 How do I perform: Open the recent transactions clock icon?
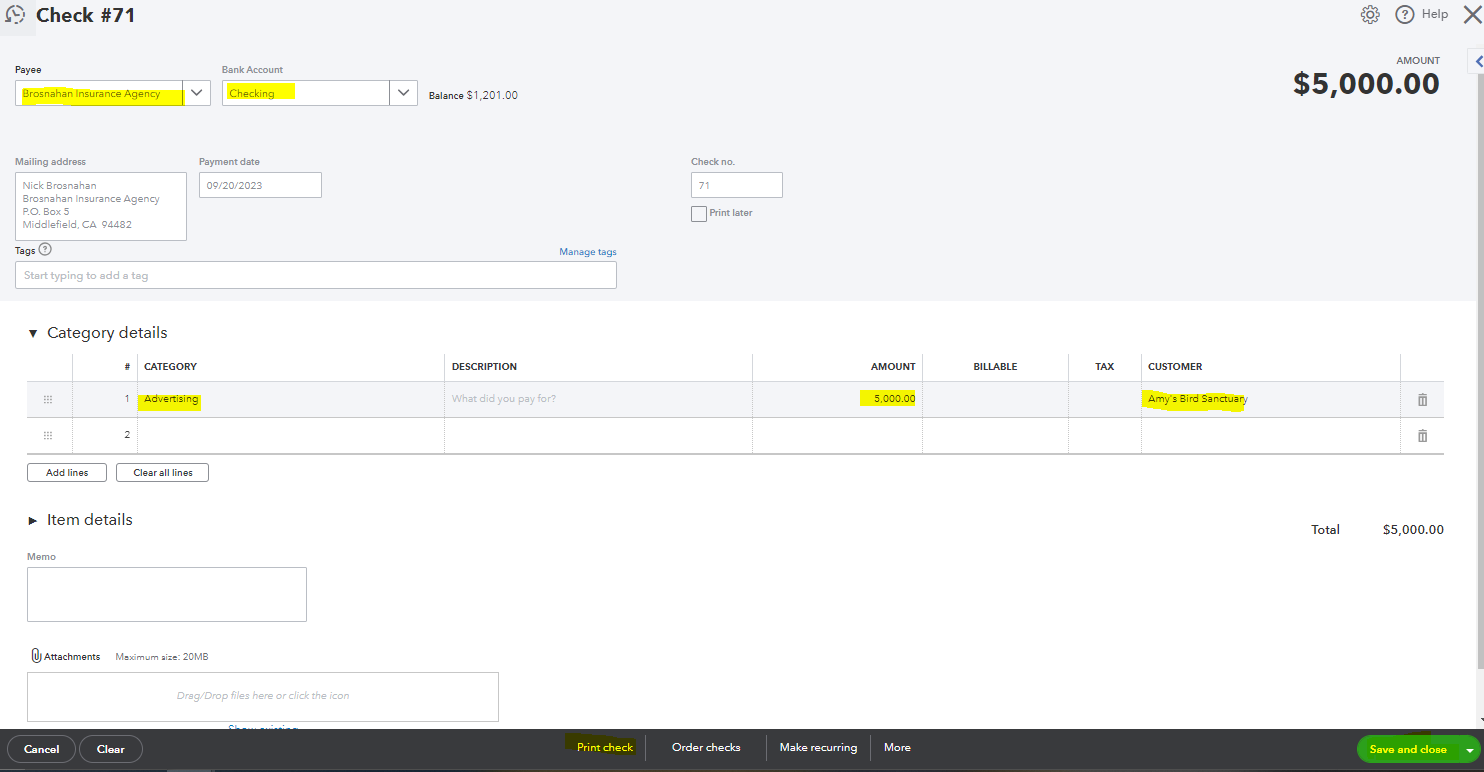point(15,14)
